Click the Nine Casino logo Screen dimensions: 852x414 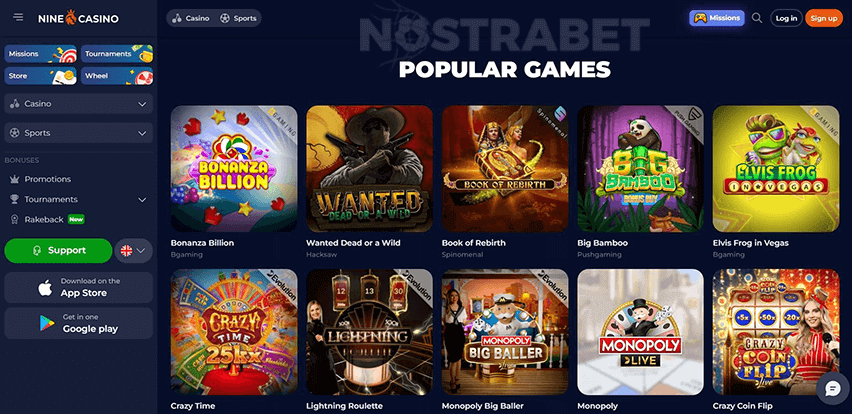click(78, 18)
